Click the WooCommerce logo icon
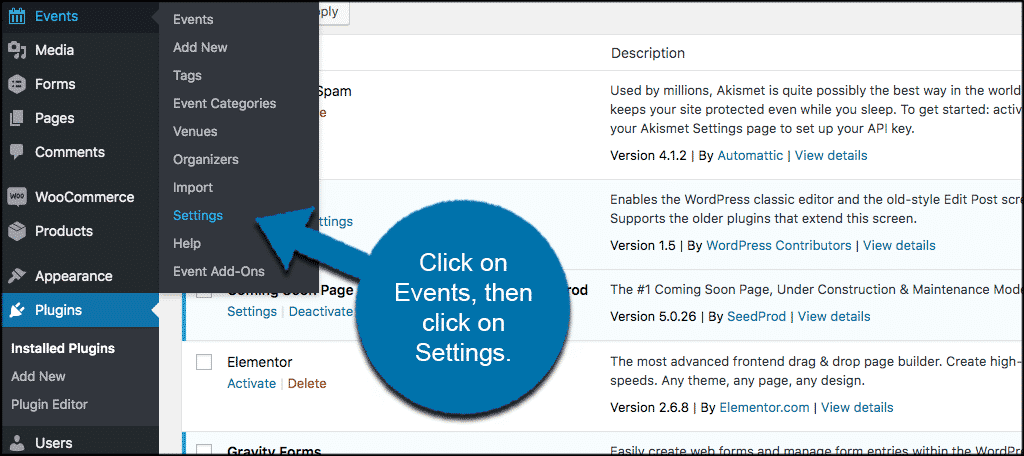1024x456 pixels. (x=17, y=197)
